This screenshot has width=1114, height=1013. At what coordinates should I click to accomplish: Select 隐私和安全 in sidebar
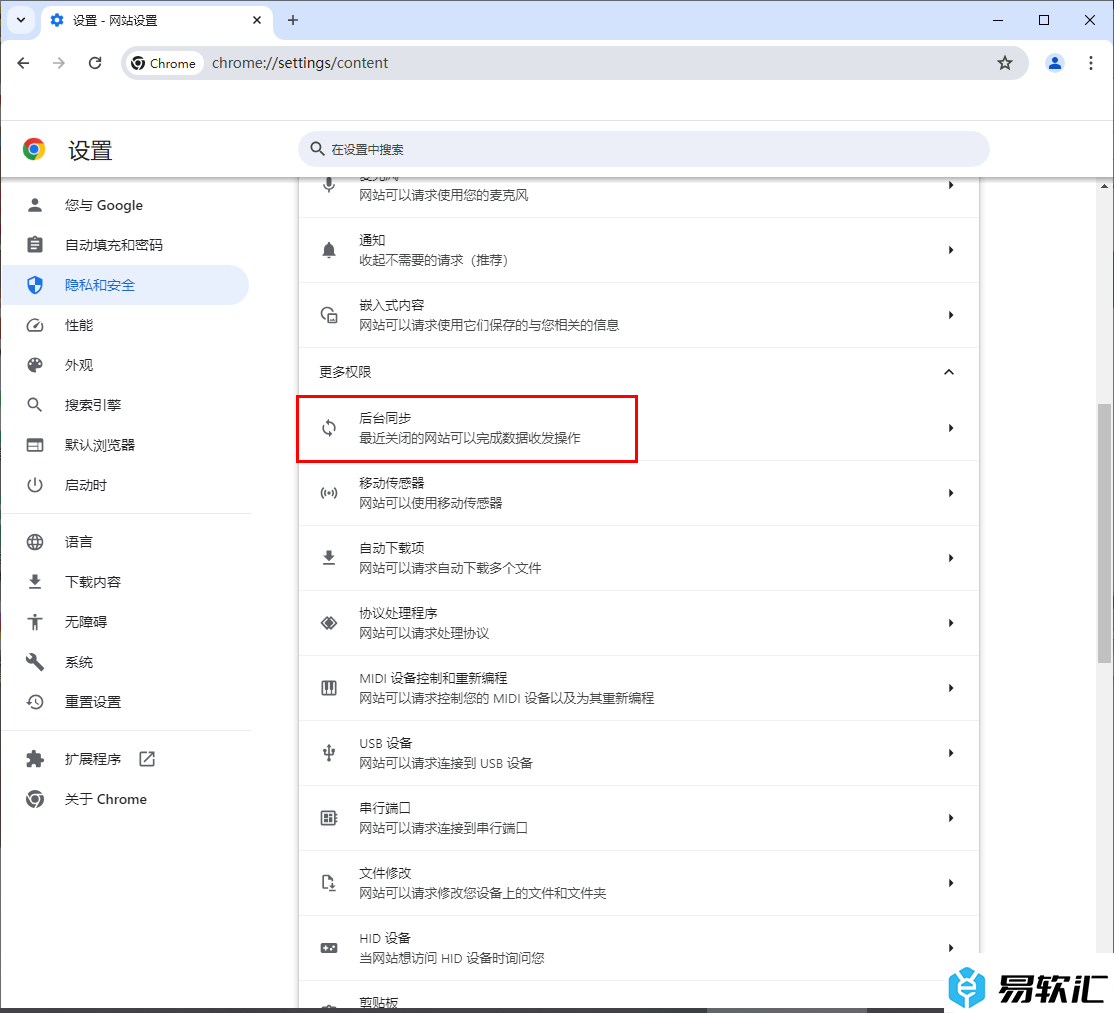click(125, 285)
